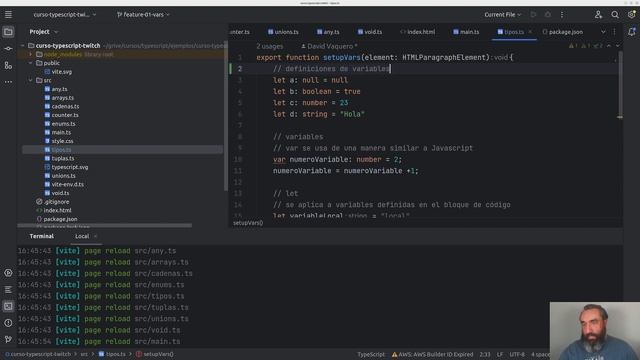The image size is (640, 360).
Task: Go to next highlighted error arrow
Action: [617, 46]
